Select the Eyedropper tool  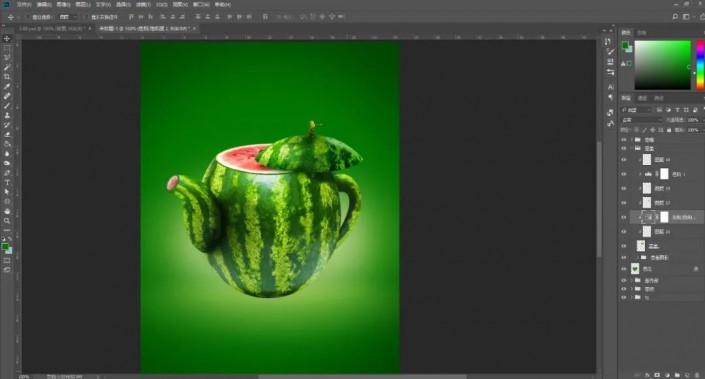7,86
